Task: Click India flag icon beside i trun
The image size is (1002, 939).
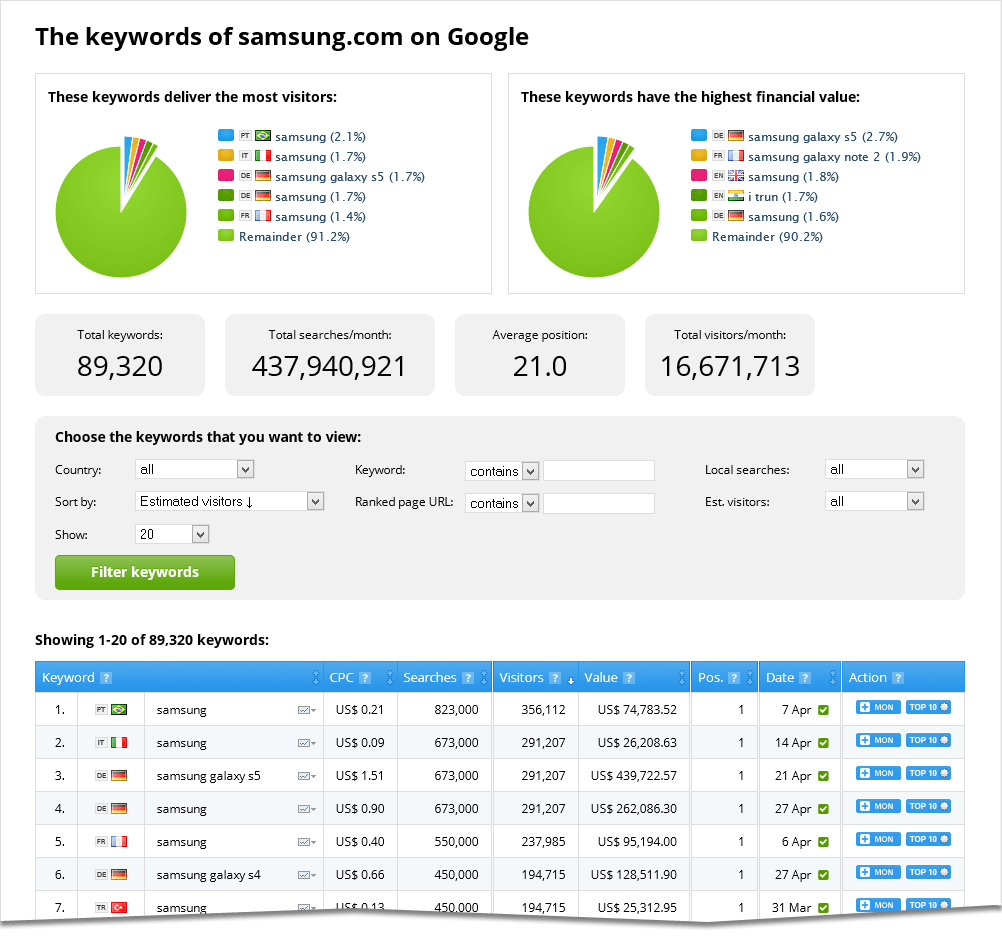Action: click(x=736, y=196)
